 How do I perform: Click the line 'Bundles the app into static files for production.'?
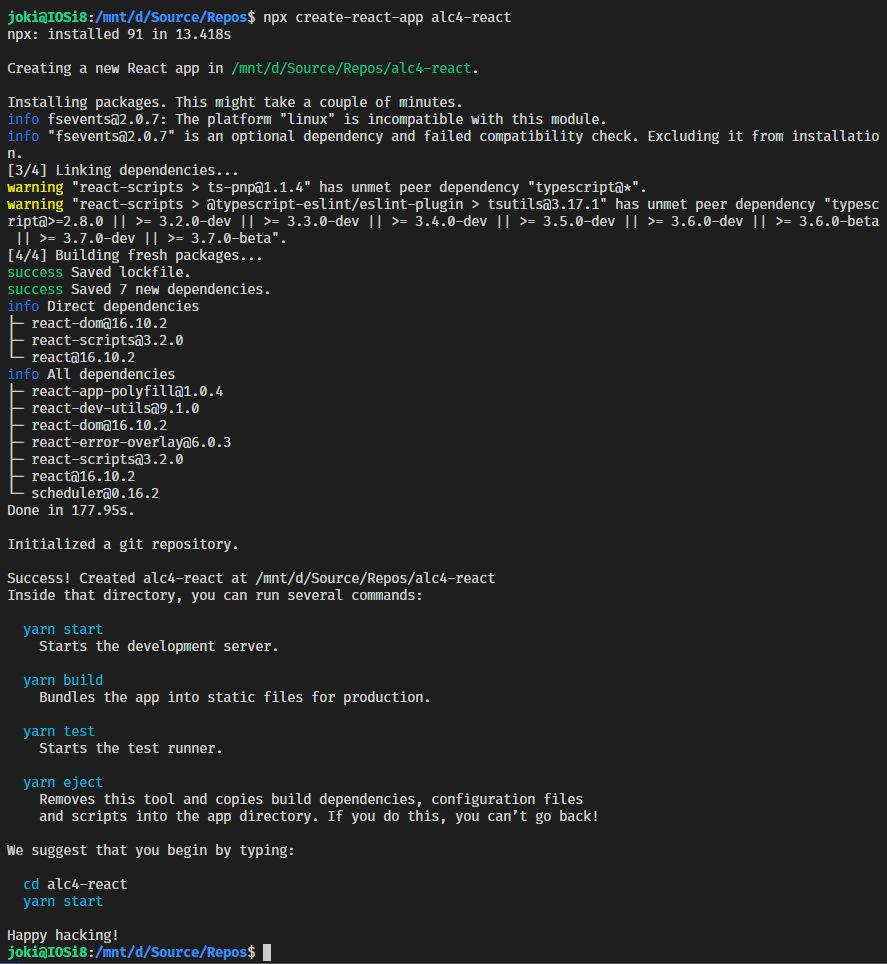pos(235,698)
